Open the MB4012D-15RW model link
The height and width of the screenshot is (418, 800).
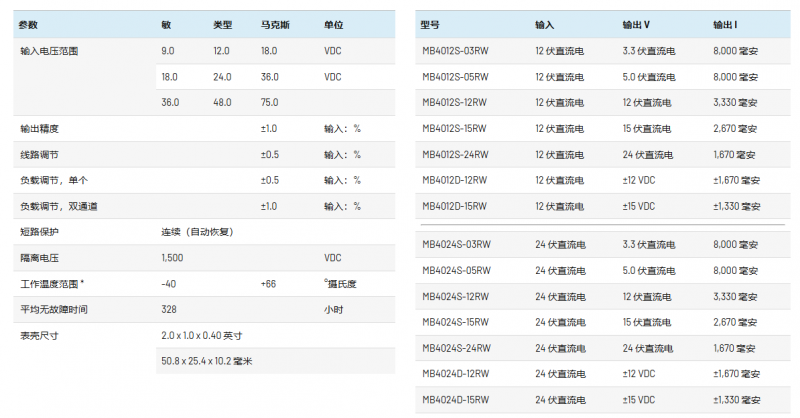pos(455,206)
